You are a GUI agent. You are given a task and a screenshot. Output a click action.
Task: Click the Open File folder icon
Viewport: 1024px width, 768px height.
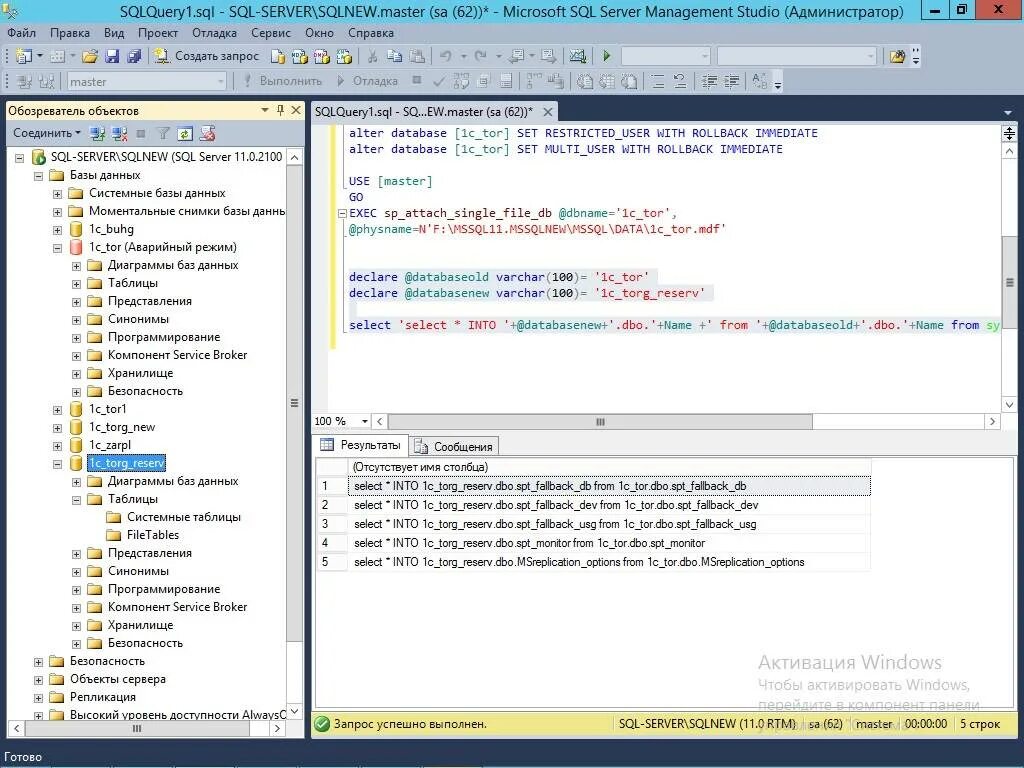(89, 56)
